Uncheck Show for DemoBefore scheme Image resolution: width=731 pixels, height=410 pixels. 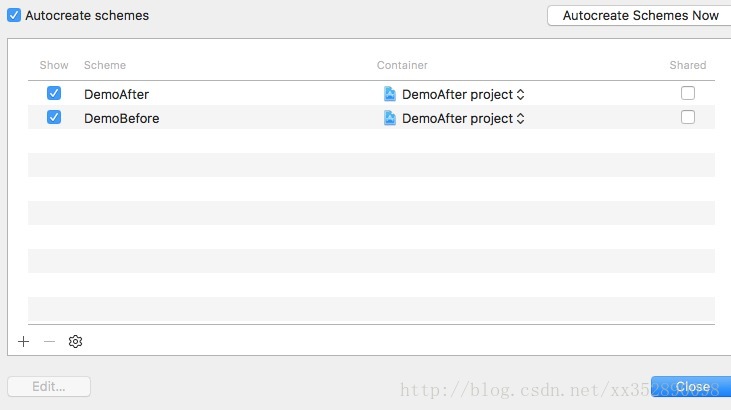(x=54, y=117)
